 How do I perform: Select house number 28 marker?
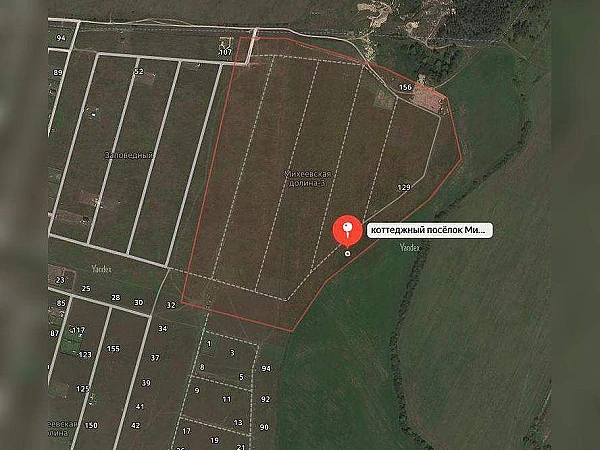point(116,297)
